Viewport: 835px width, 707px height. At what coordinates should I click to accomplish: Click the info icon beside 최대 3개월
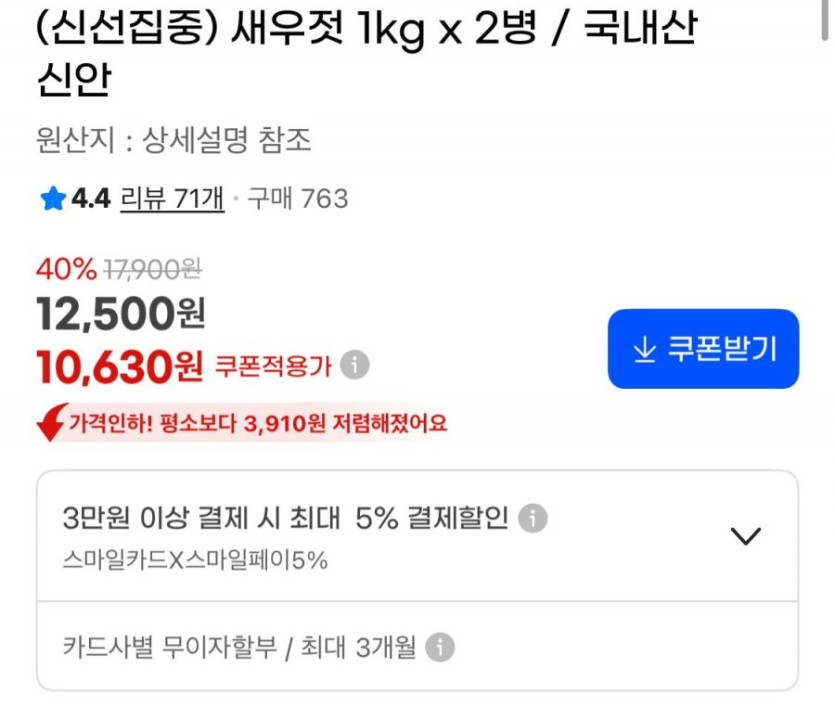440,647
